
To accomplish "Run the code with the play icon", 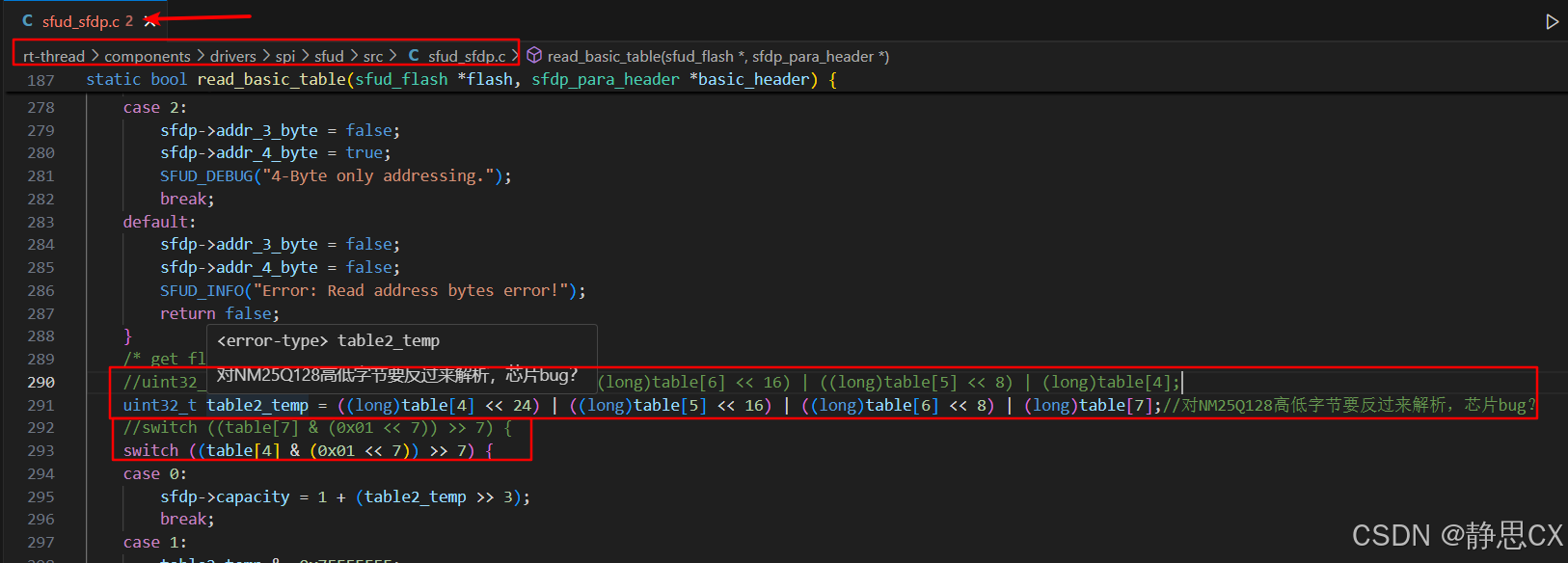I will point(1552,21).
